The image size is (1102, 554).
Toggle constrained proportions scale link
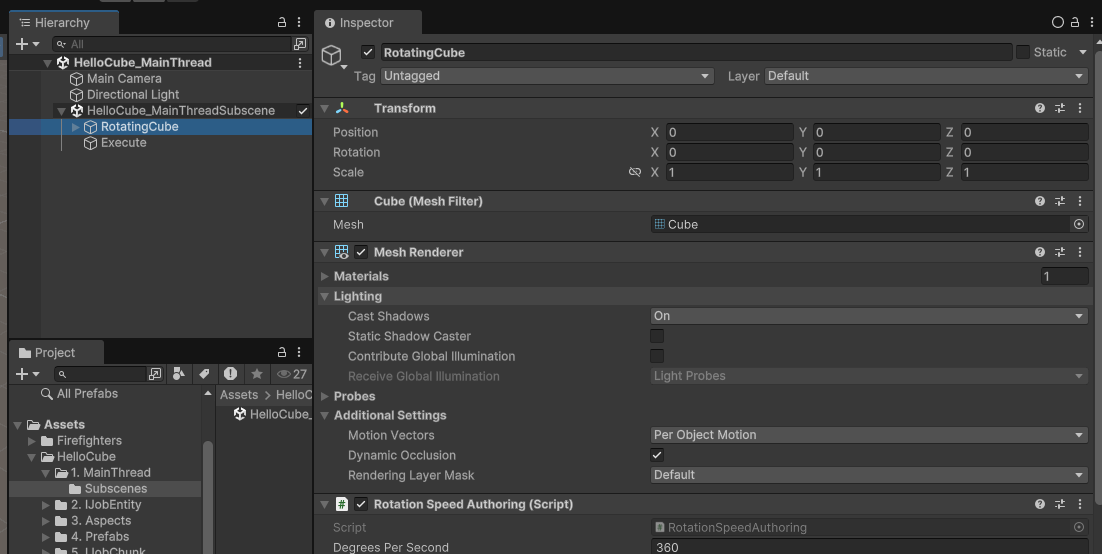pyautogui.click(x=635, y=172)
